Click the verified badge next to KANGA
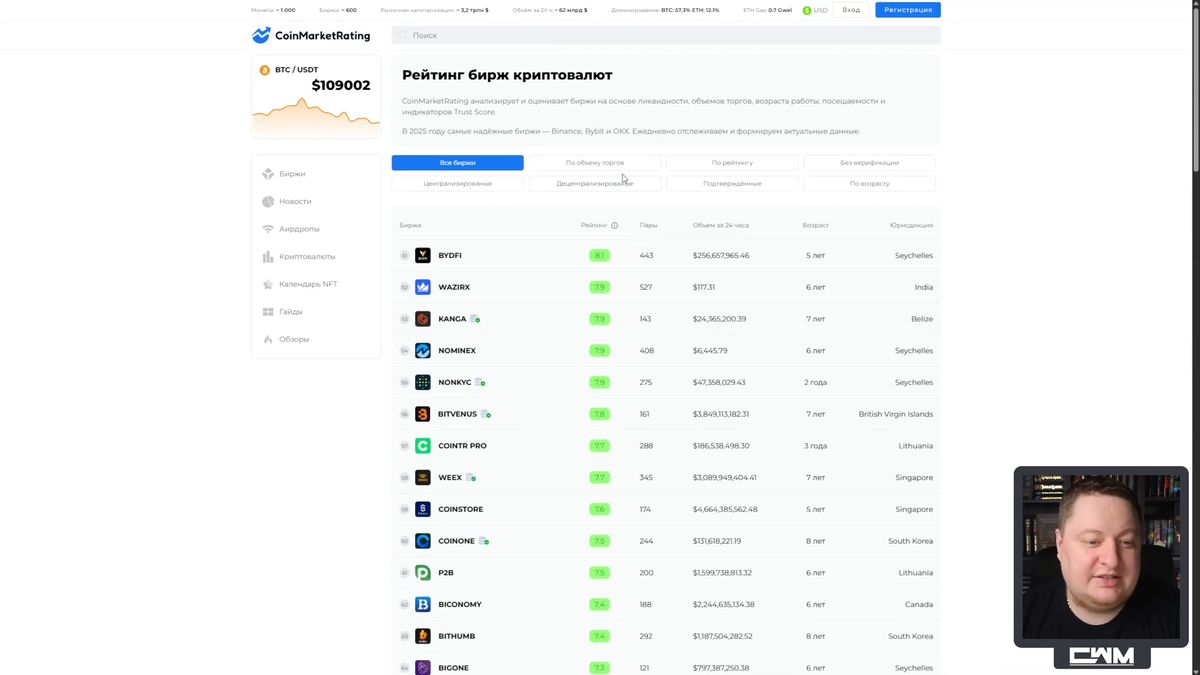Viewport: 1200px width, 675px height. click(476, 319)
